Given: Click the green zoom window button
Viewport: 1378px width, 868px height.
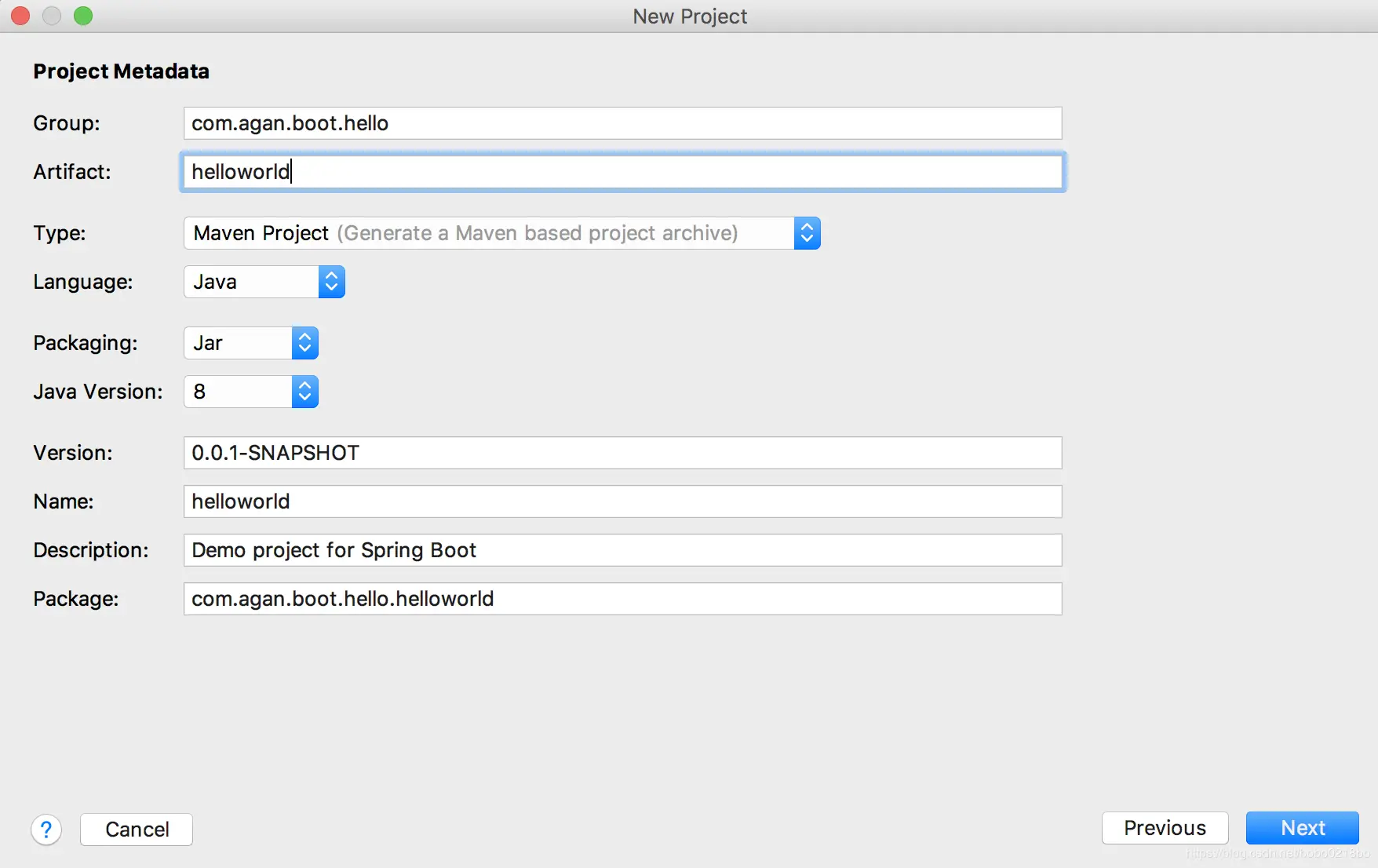Looking at the screenshot, I should (x=83, y=16).
